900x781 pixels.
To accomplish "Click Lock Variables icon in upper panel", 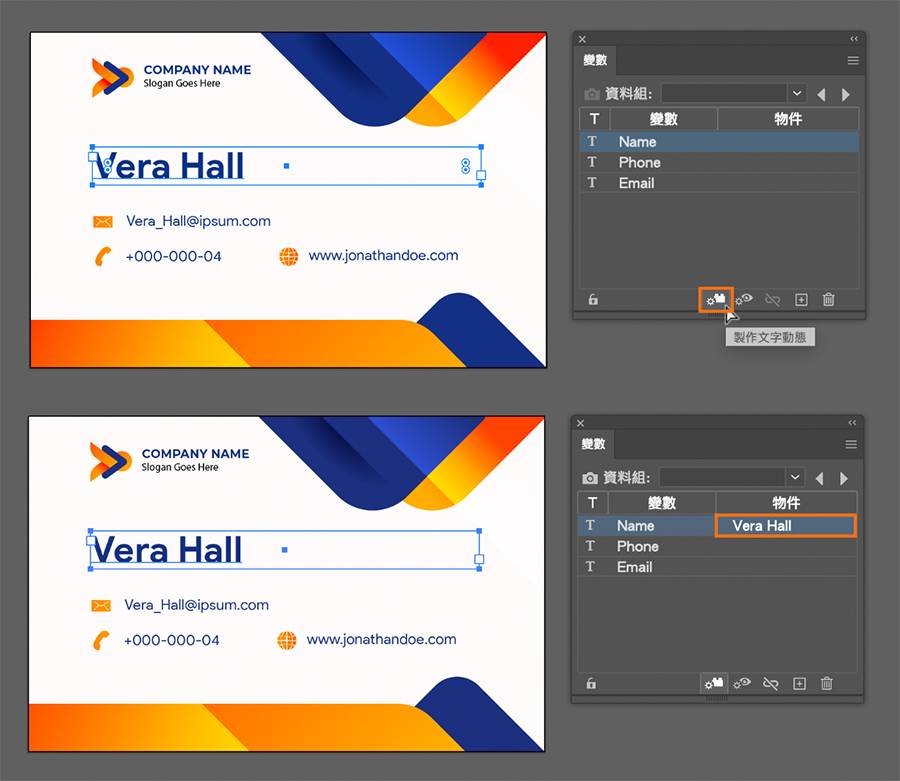I will pos(593,300).
